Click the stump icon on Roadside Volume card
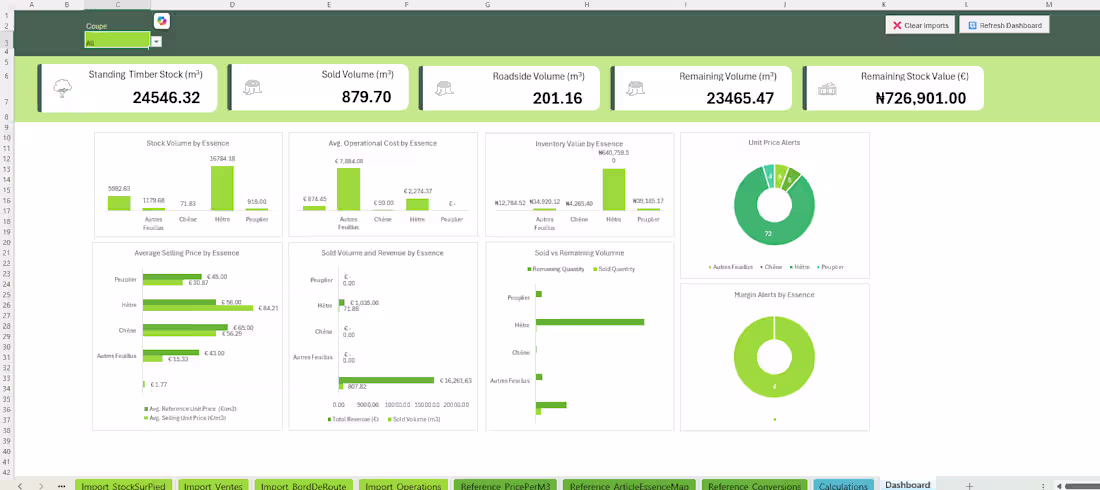Screen dimensions: 1100x490 [x=443, y=88]
